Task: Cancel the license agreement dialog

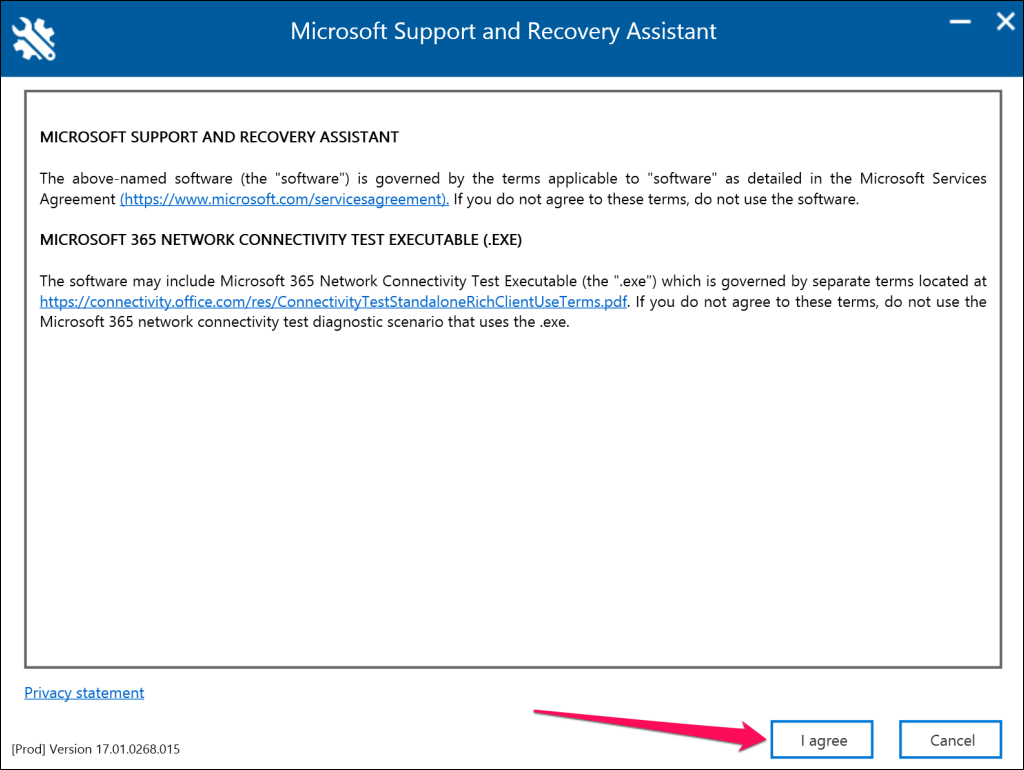Action: click(x=950, y=739)
